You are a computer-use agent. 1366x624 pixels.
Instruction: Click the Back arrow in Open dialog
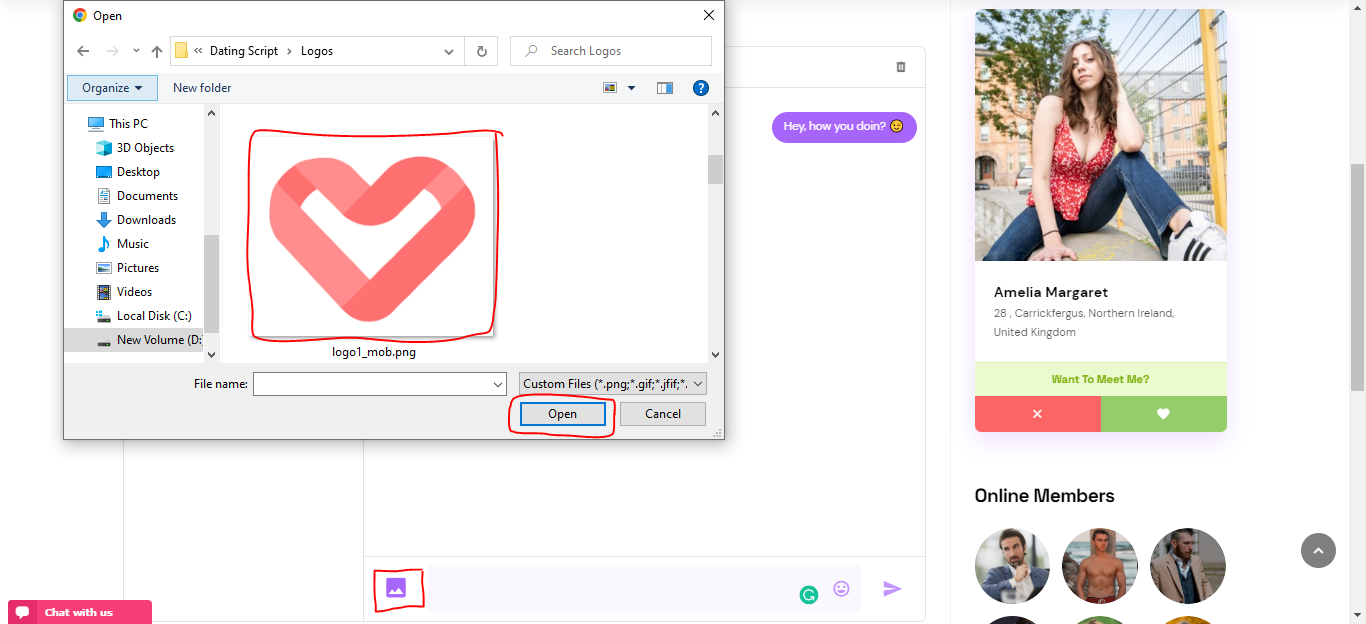pyautogui.click(x=83, y=51)
